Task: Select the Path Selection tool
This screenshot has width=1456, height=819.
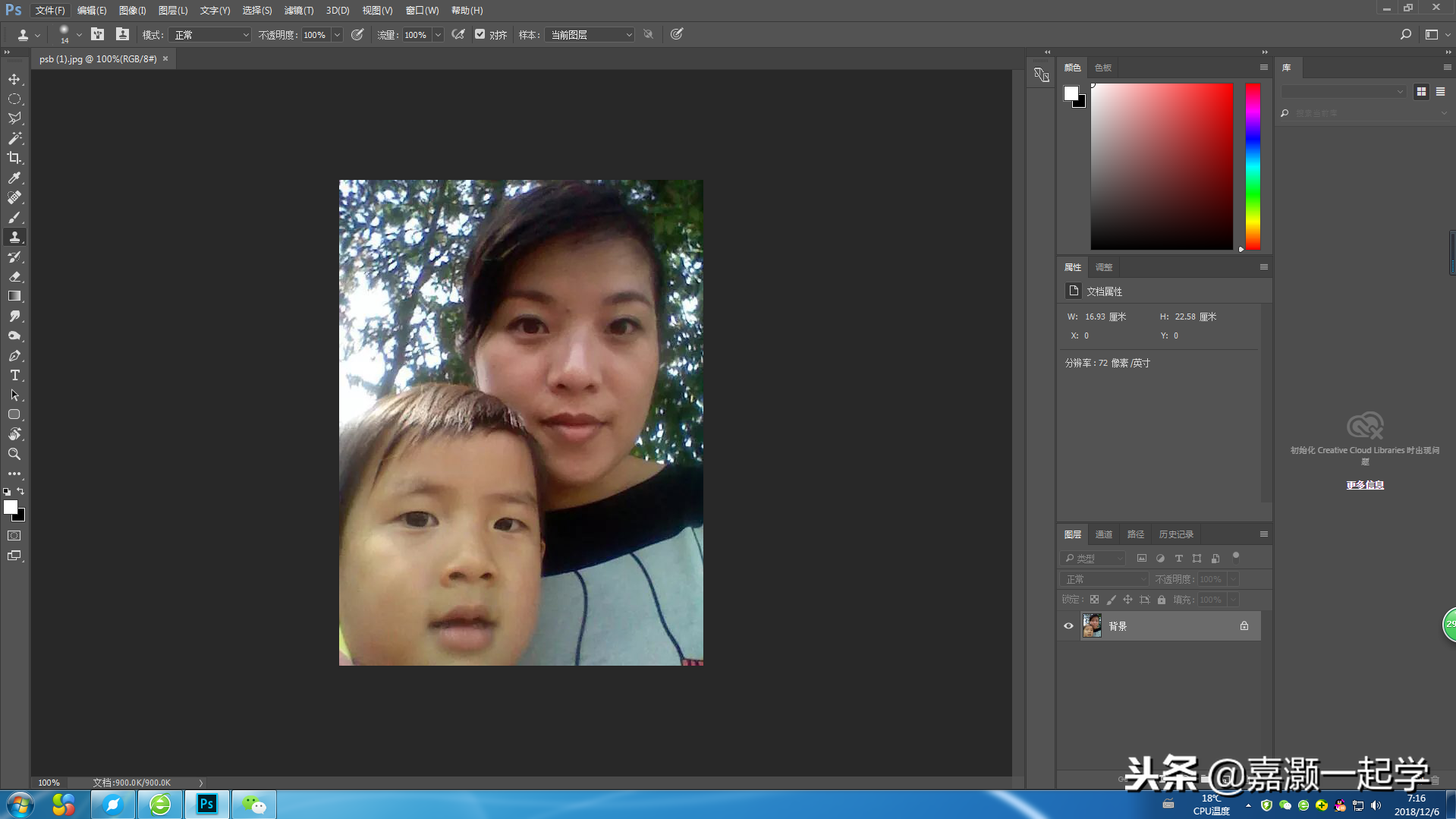Action: click(x=14, y=395)
